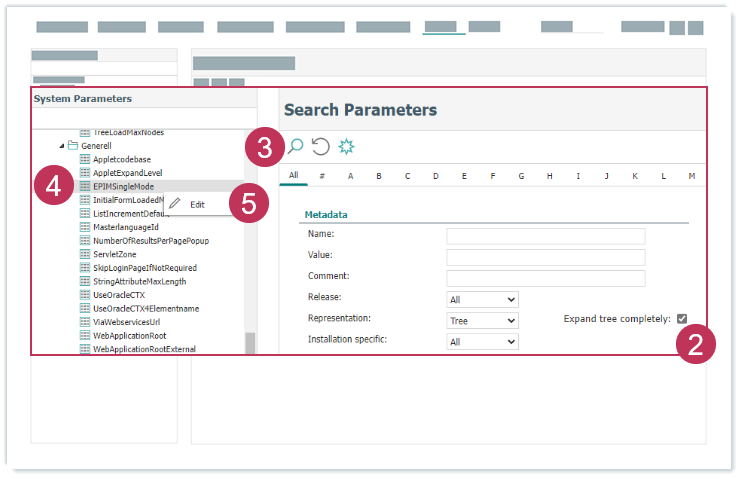Open the Release dropdown

[x=482, y=299]
